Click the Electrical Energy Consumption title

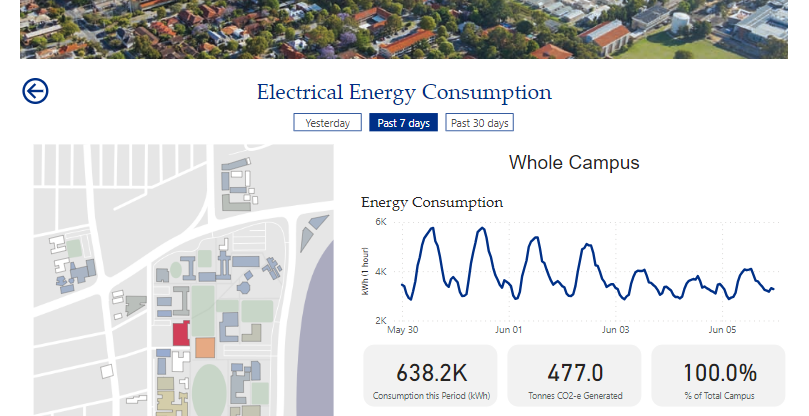(404, 92)
